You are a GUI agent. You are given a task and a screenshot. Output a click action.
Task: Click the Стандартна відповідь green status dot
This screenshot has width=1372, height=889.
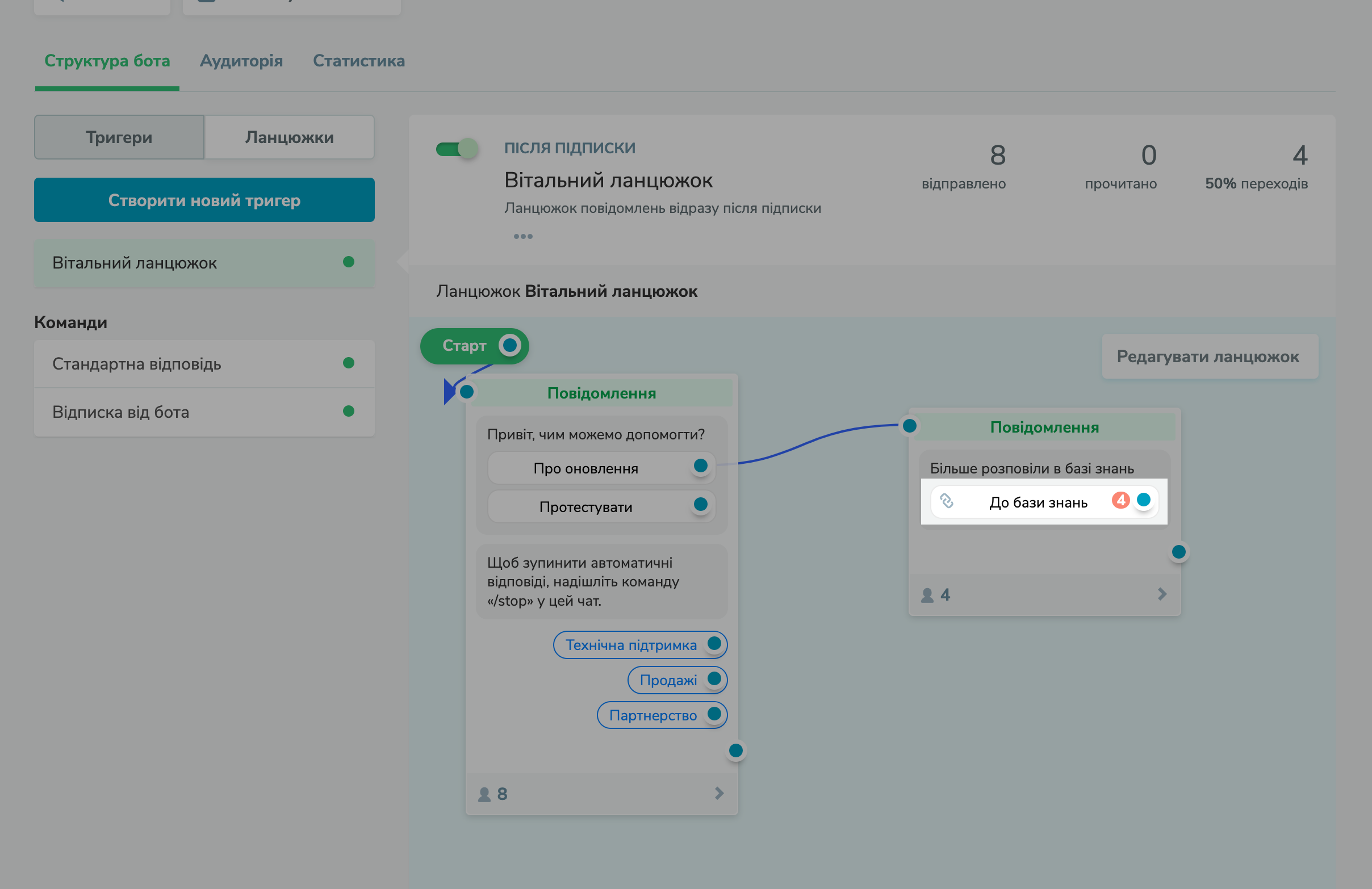(348, 363)
